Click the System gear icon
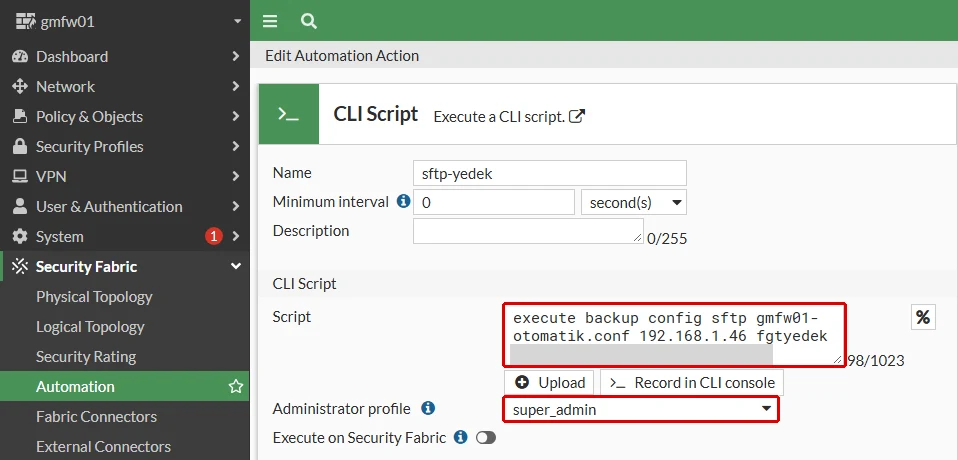This screenshot has width=958, height=460. 20,236
